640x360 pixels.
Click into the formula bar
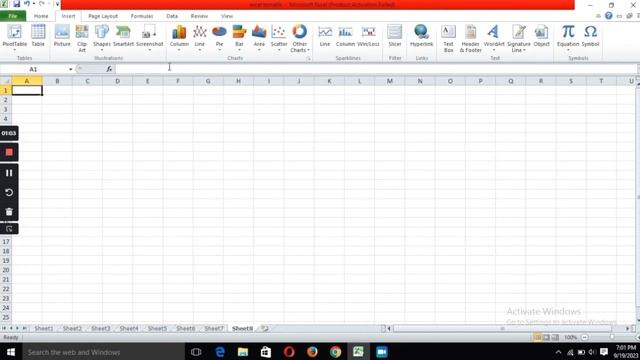pyautogui.click(x=375, y=69)
